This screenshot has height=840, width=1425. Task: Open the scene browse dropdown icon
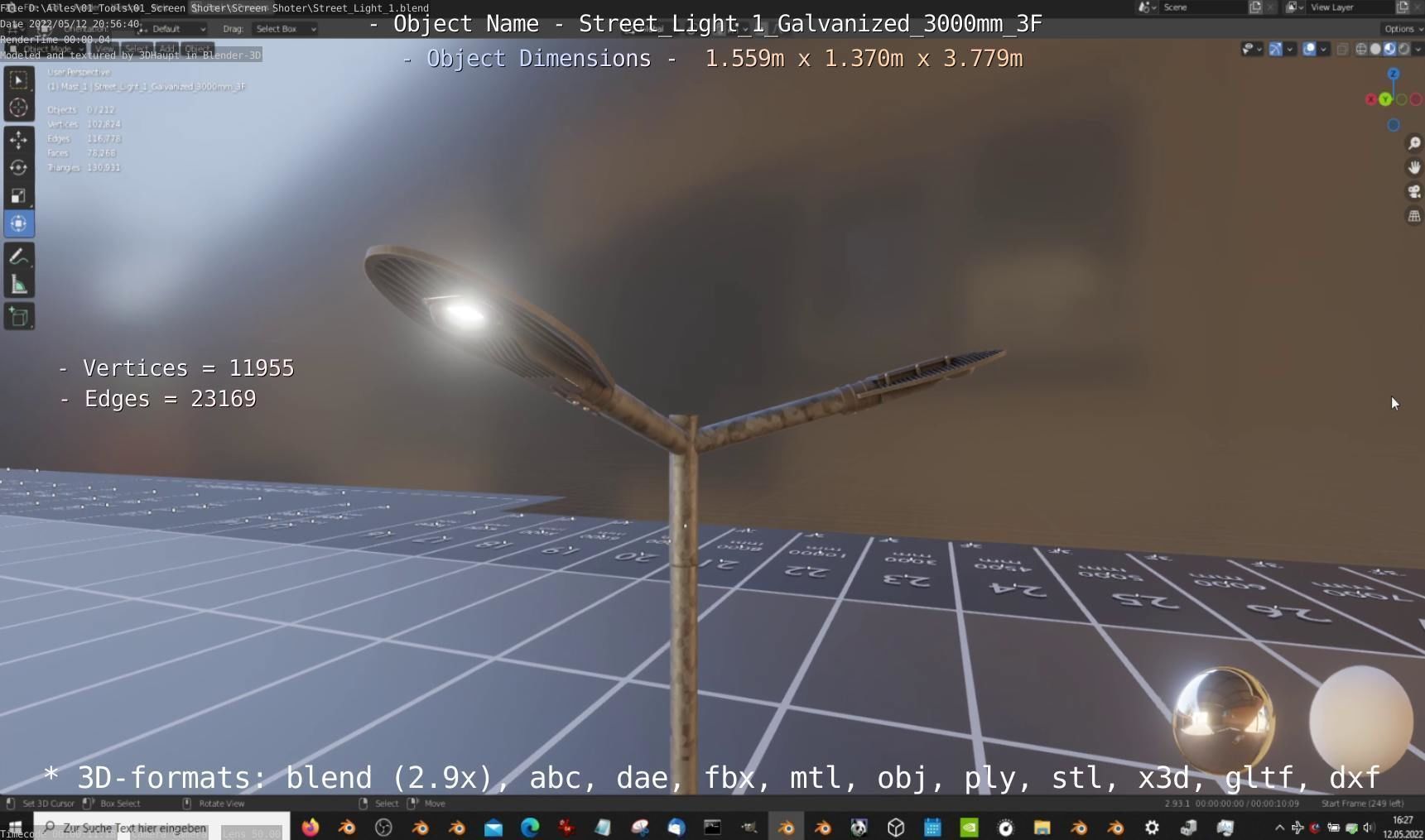click(1148, 7)
